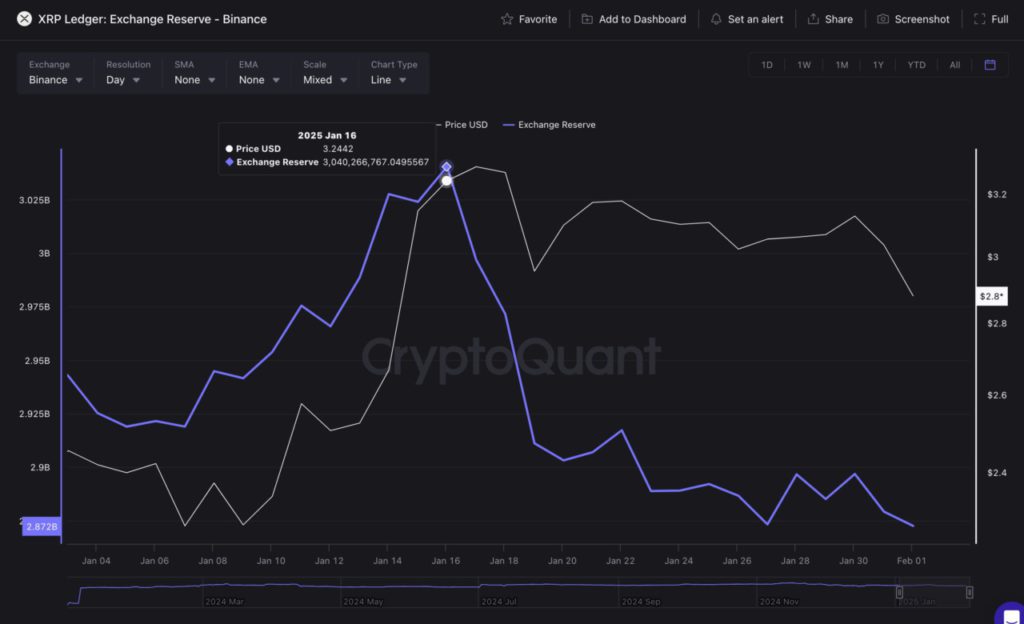Click the $2.6 price axis label

[x=997, y=395]
